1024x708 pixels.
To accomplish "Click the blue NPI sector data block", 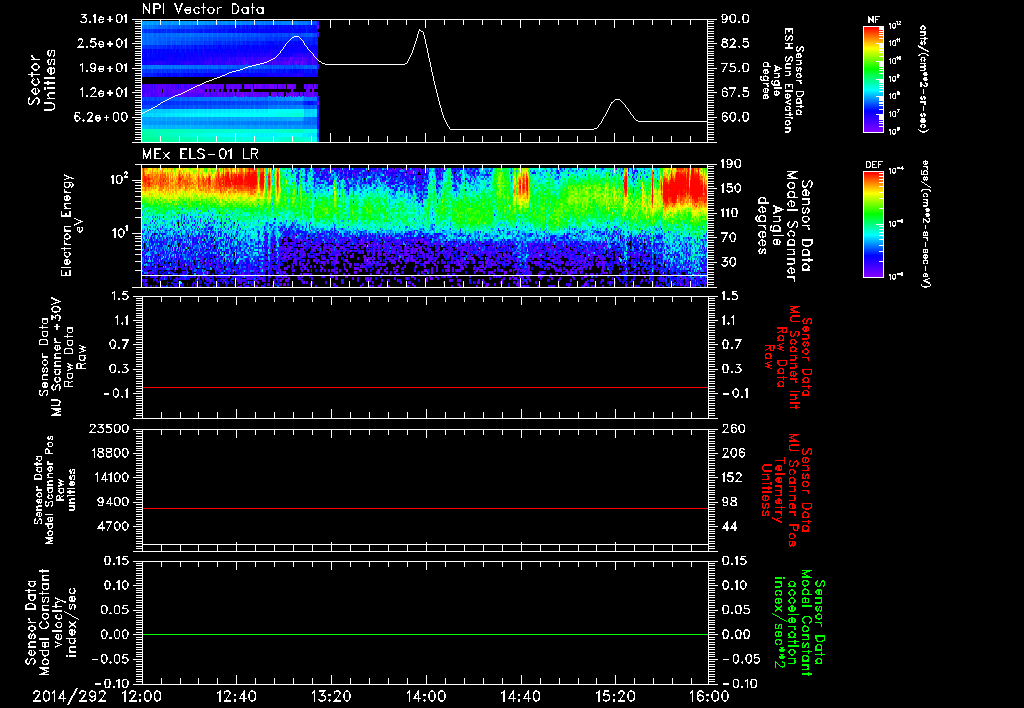I will pyautogui.click(x=230, y=81).
